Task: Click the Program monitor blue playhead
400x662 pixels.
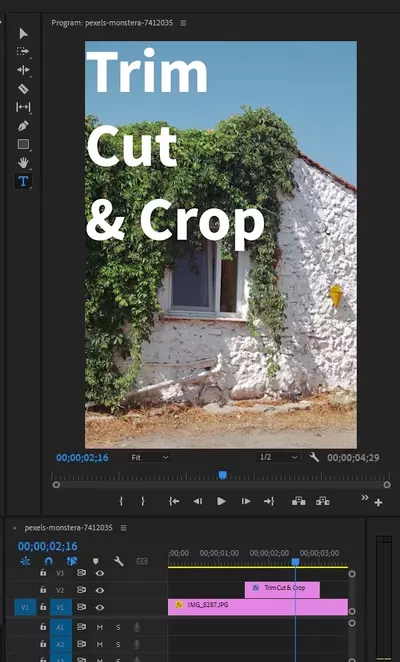Action: pos(223,475)
